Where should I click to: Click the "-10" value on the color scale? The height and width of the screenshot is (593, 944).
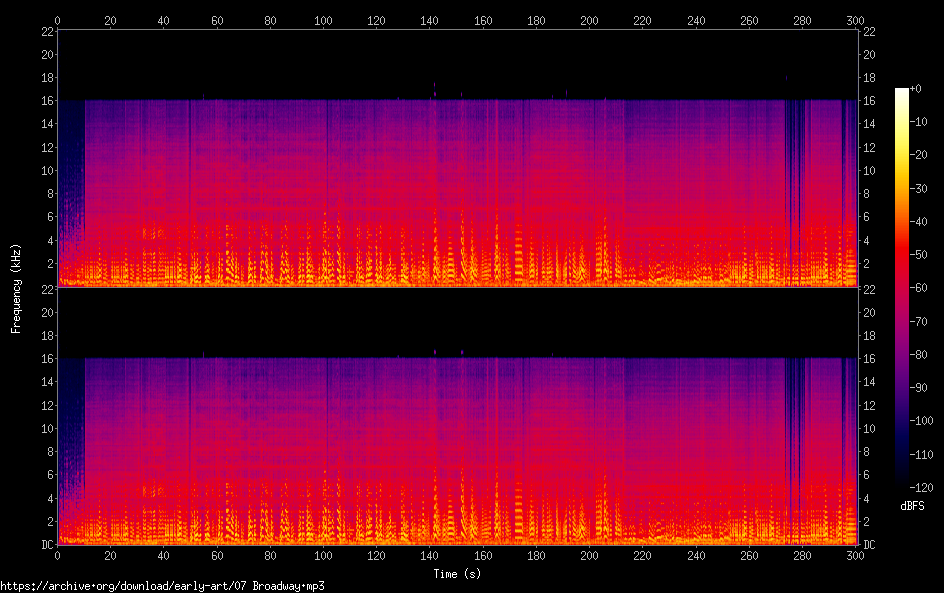(918, 122)
